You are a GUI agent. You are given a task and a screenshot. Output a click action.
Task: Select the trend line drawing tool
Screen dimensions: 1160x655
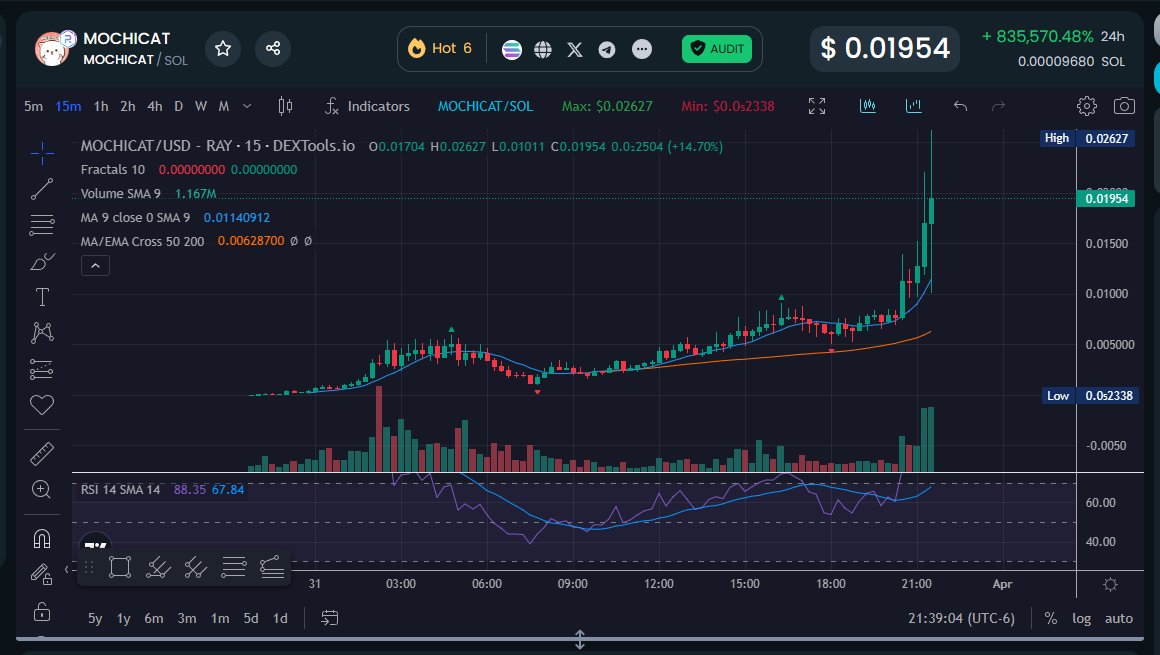(x=42, y=189)
